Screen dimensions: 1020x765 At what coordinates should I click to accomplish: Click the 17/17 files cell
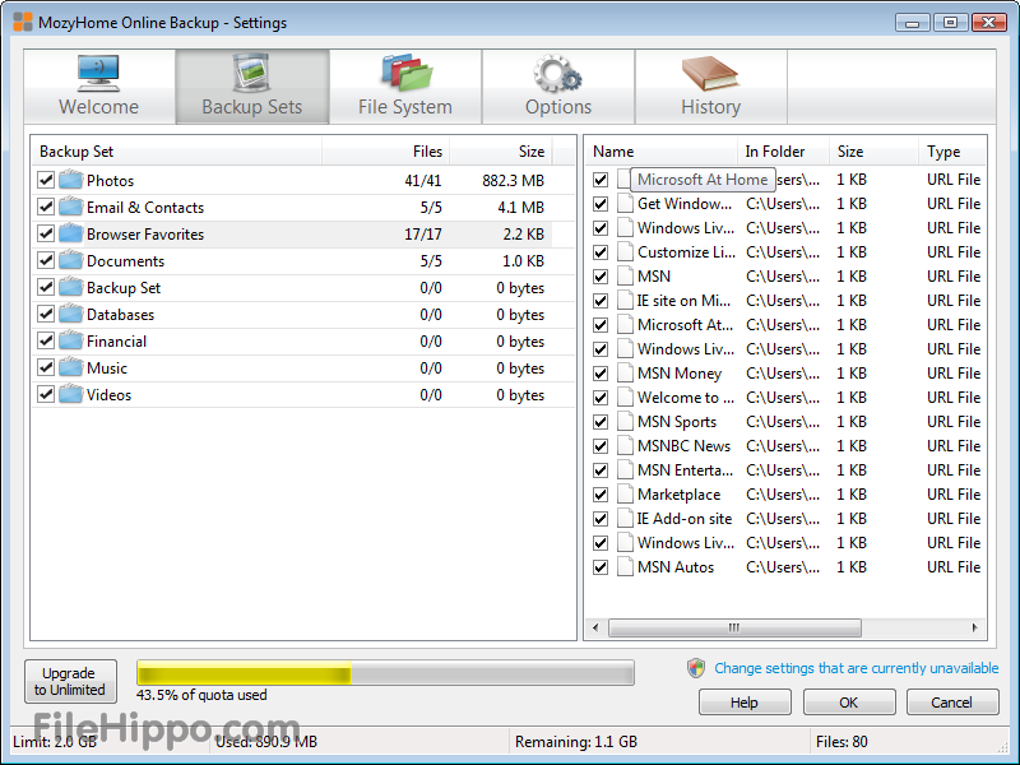click(423, 234)
